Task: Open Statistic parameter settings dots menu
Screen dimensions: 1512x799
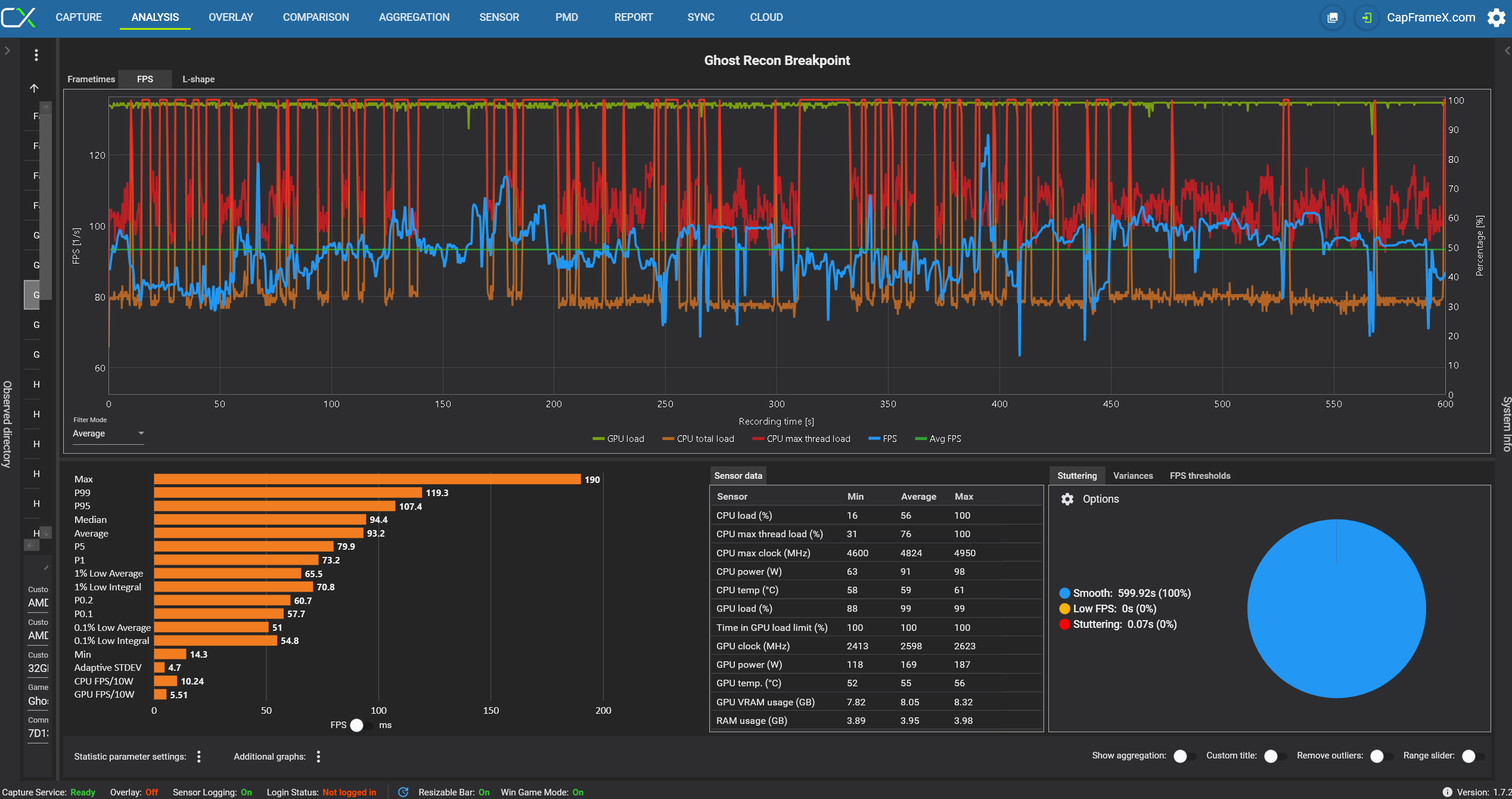Action: (x=199, y=756)
